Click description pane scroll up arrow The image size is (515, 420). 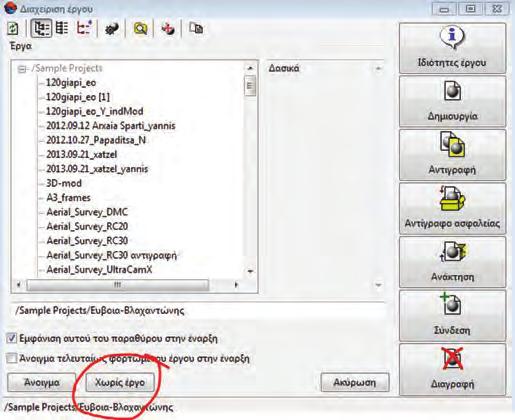coord(378,69)
